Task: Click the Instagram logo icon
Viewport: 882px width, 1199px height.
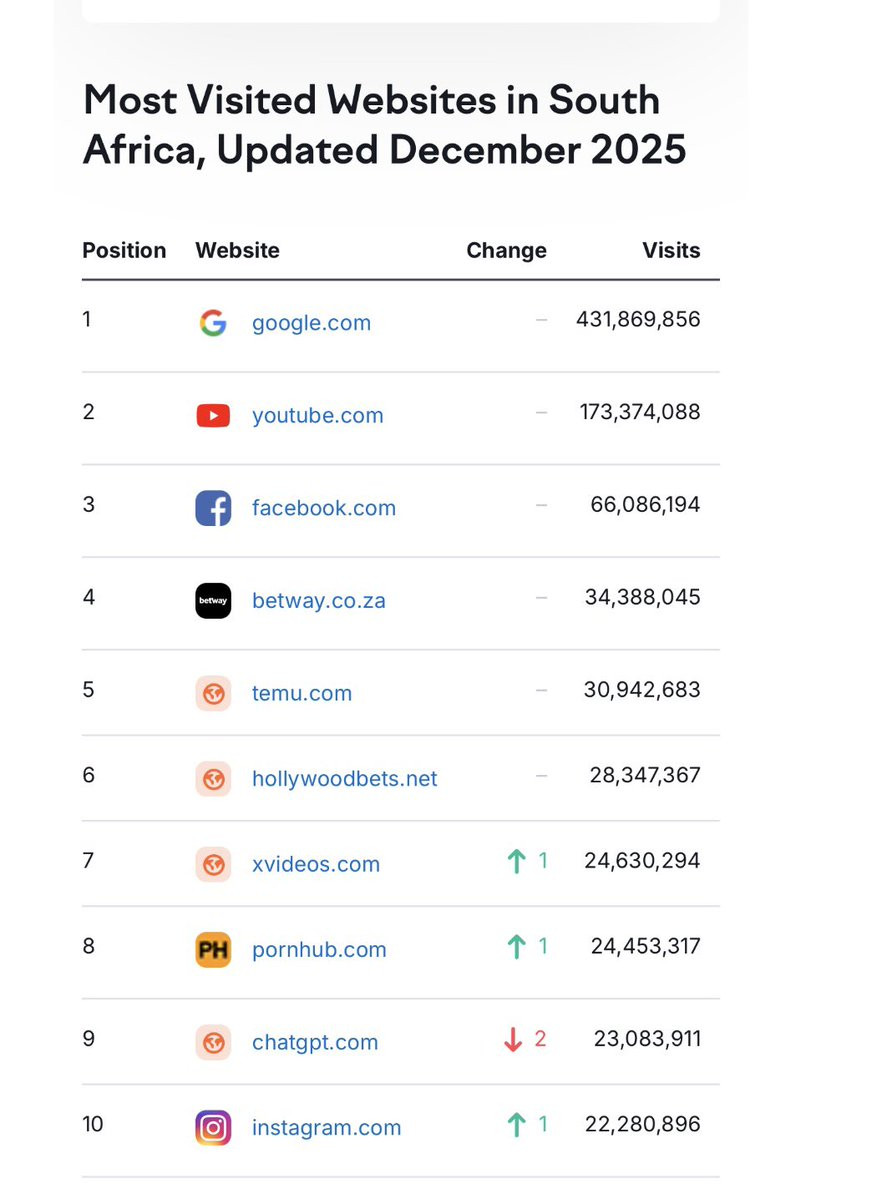Action: pyautogui.click(x=213, y=1128)
